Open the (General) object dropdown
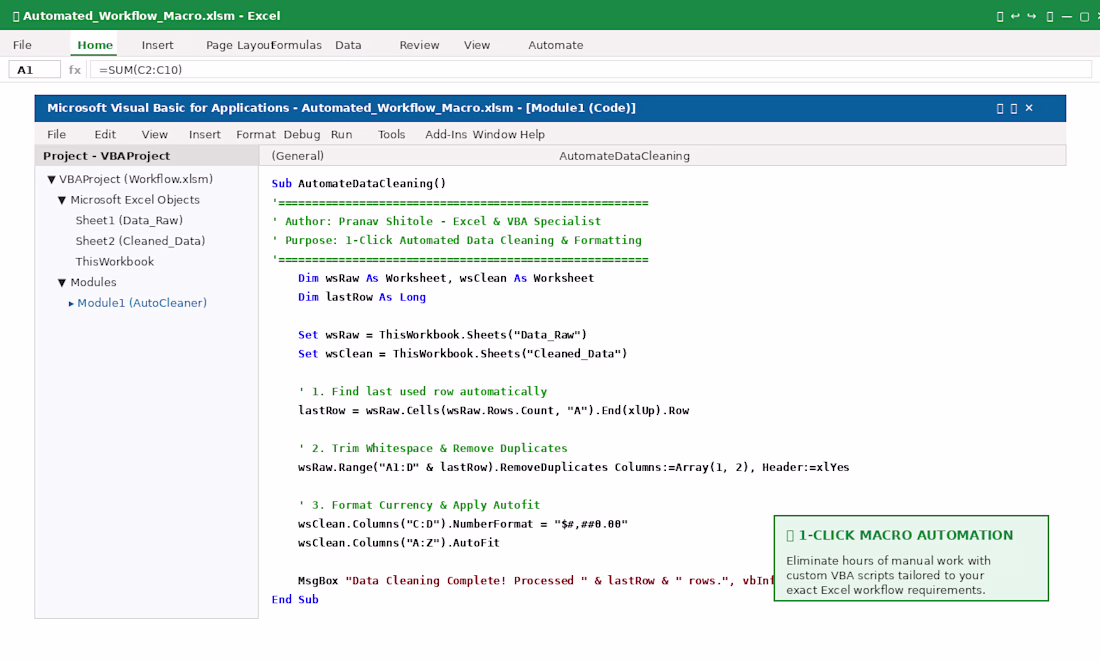Screen dimensions: 1100x661 [297, 156]
